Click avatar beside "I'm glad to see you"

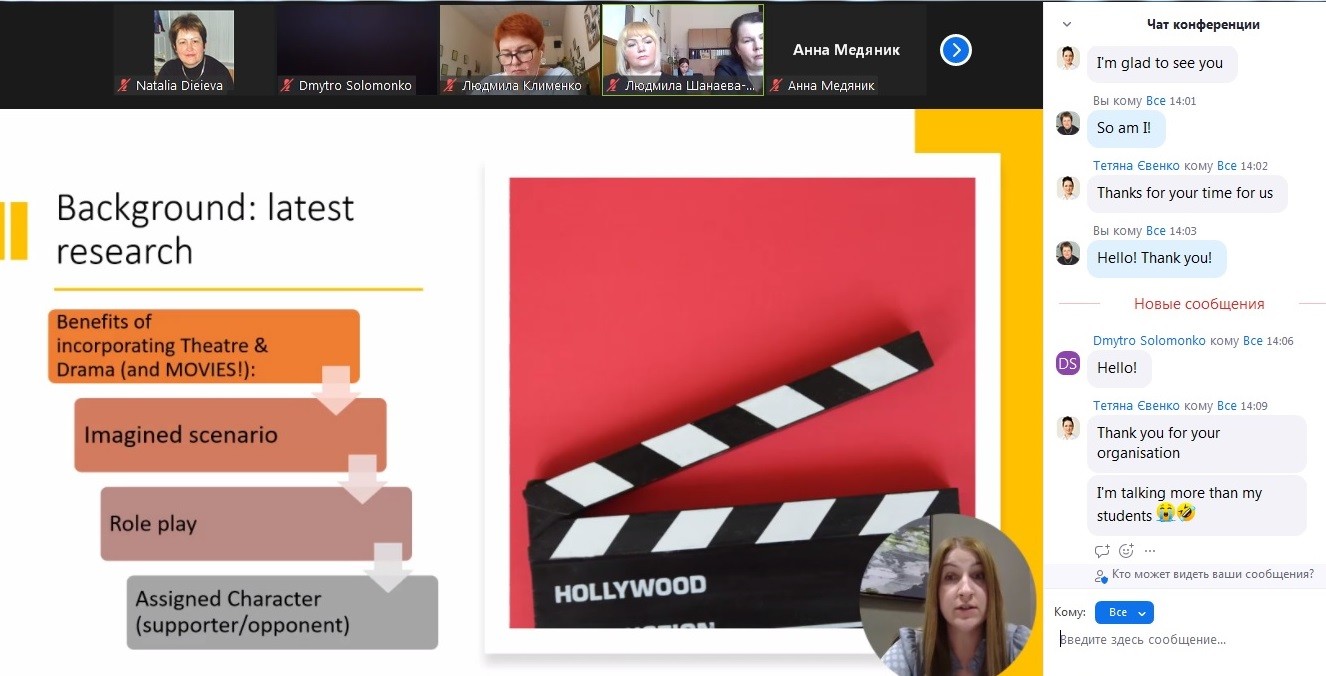[1068, 58]
